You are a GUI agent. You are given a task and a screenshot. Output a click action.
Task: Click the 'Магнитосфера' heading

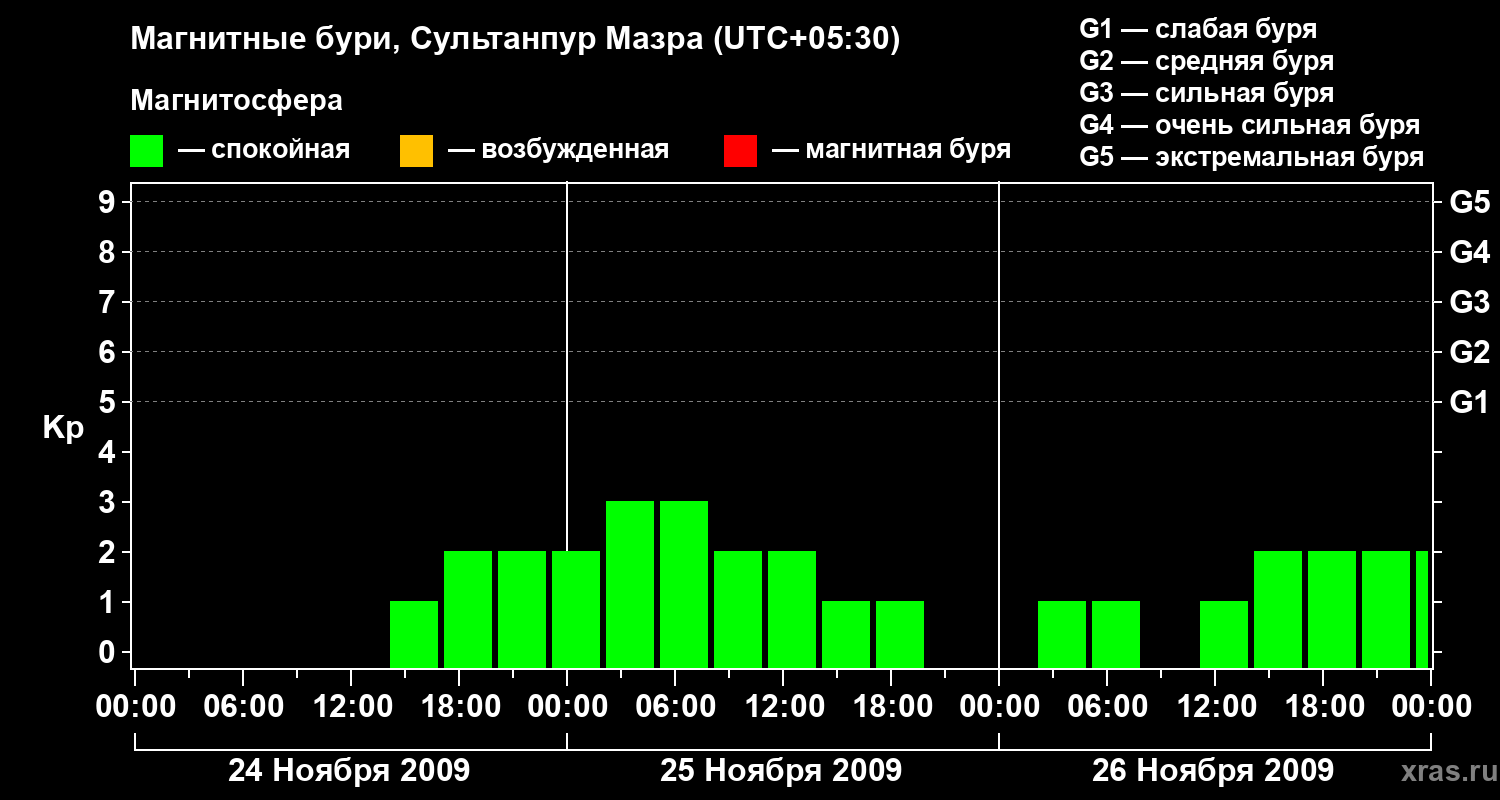pyautogui.click(x=237, y=101)
